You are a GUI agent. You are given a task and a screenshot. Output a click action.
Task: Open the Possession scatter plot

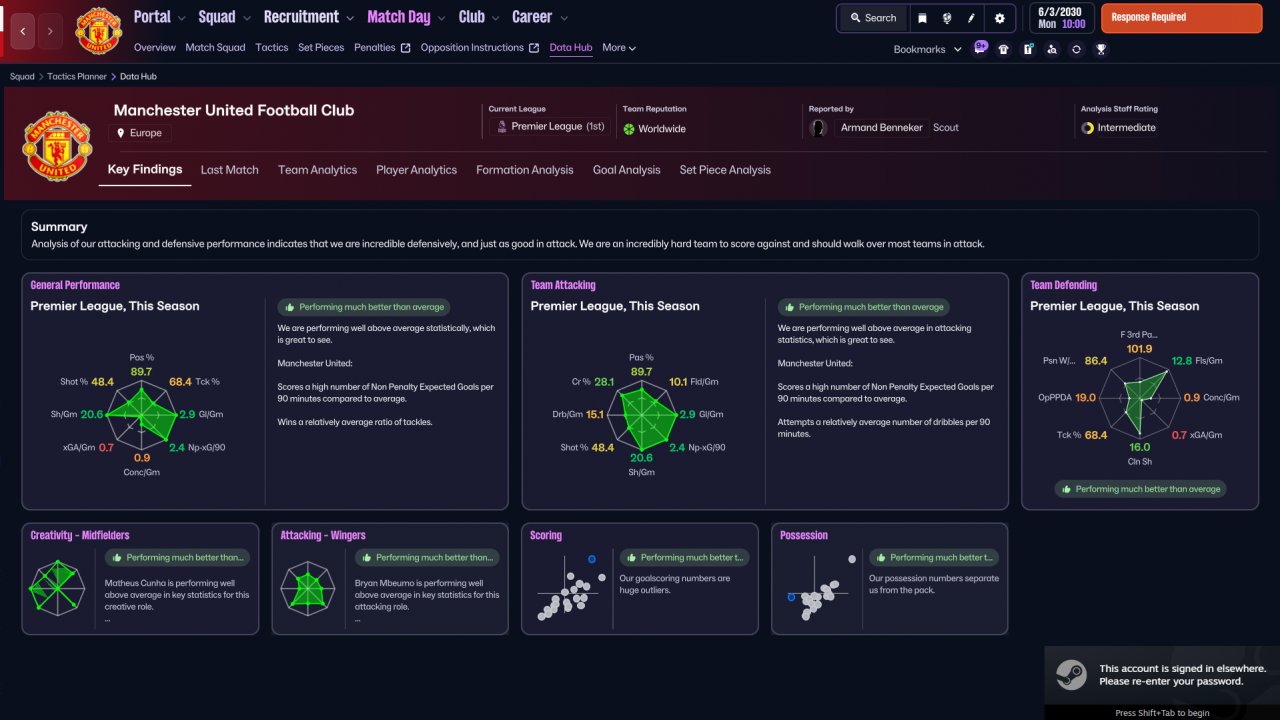click(821, 590)
